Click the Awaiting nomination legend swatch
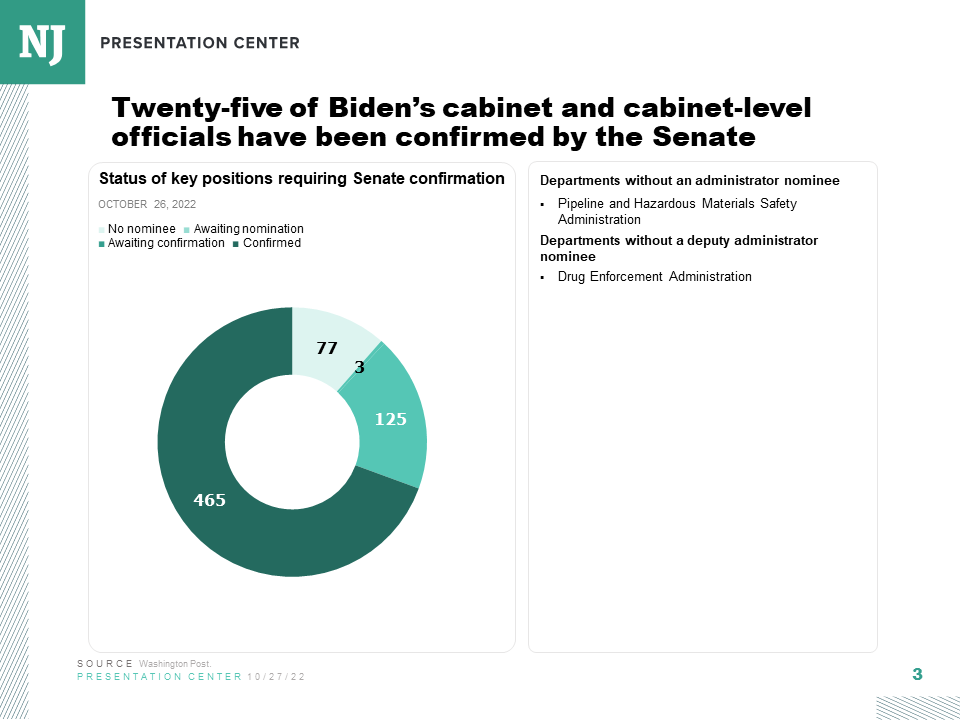This screenshot has height=720, width=960. tap(186, 230)
